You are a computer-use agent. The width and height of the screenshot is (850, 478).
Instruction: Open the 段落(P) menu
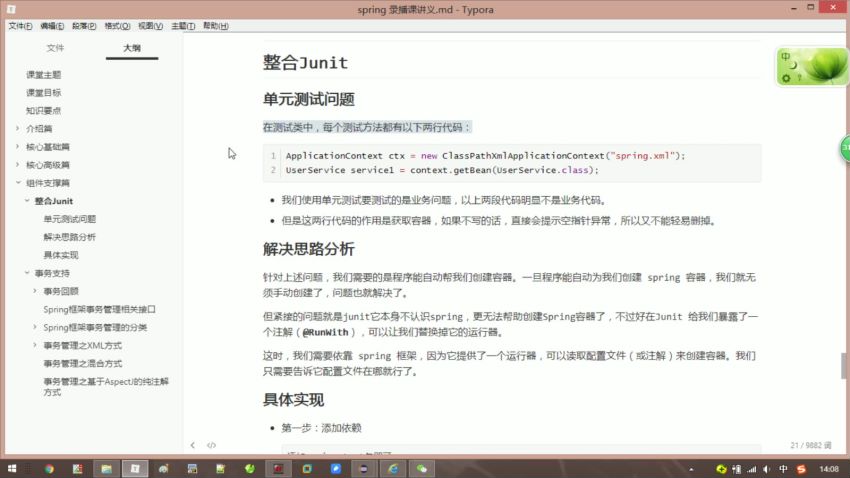[84, 26]
